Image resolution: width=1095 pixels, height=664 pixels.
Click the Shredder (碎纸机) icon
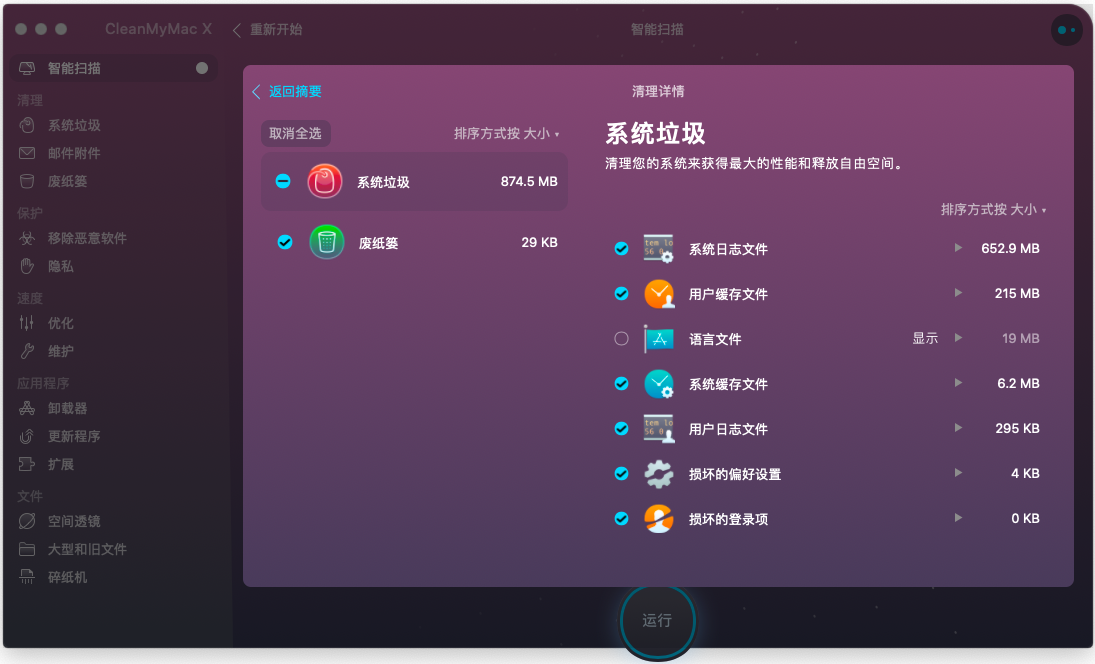click(x=27, y=577)
